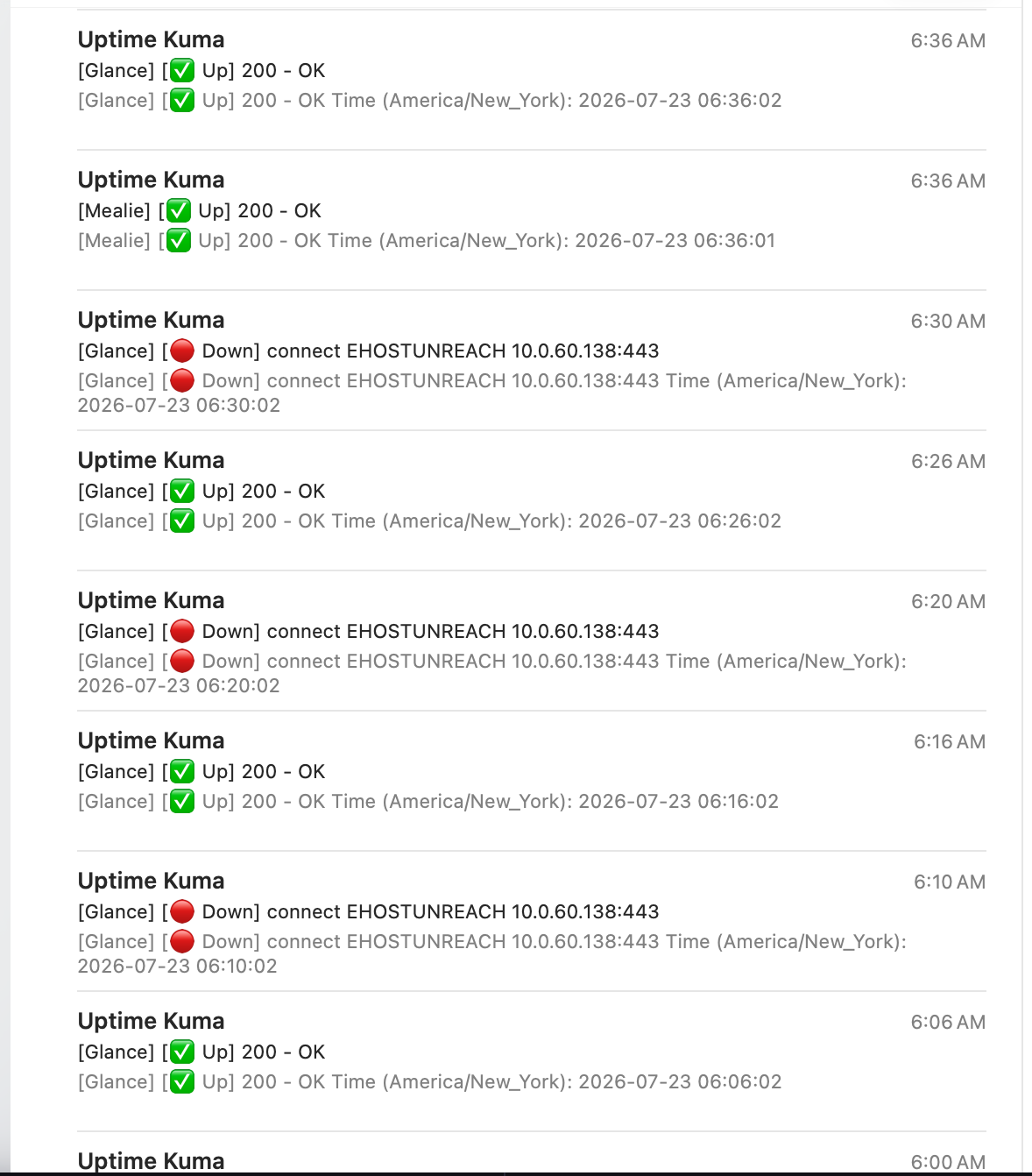This screenshot has width=1032, height=1176.
Task: Open the Glance Up email from 6:36 AM
Action: coord(532,80)
